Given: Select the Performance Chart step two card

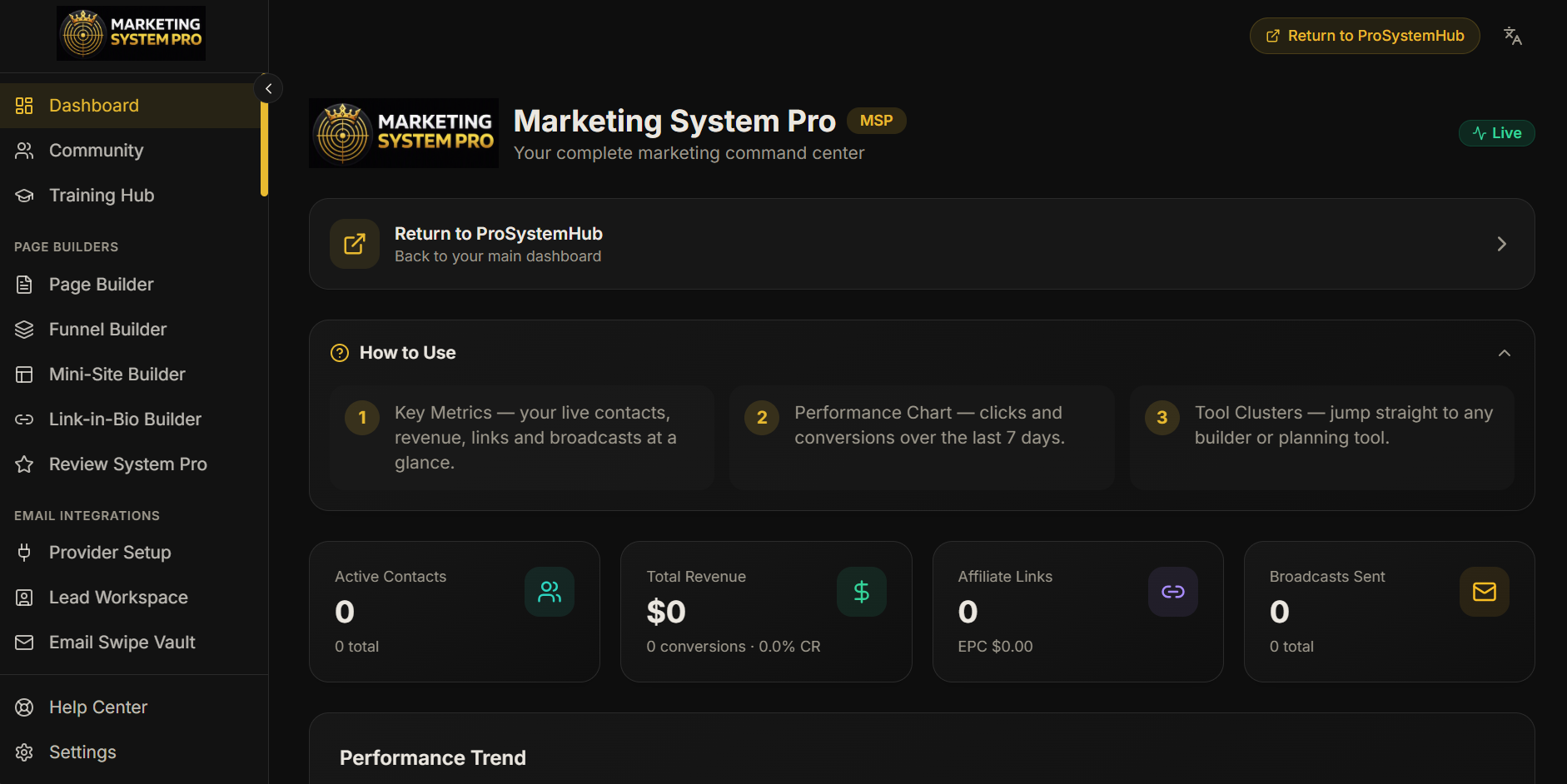Looking at the screenshot, I should [x=922, y=438].
